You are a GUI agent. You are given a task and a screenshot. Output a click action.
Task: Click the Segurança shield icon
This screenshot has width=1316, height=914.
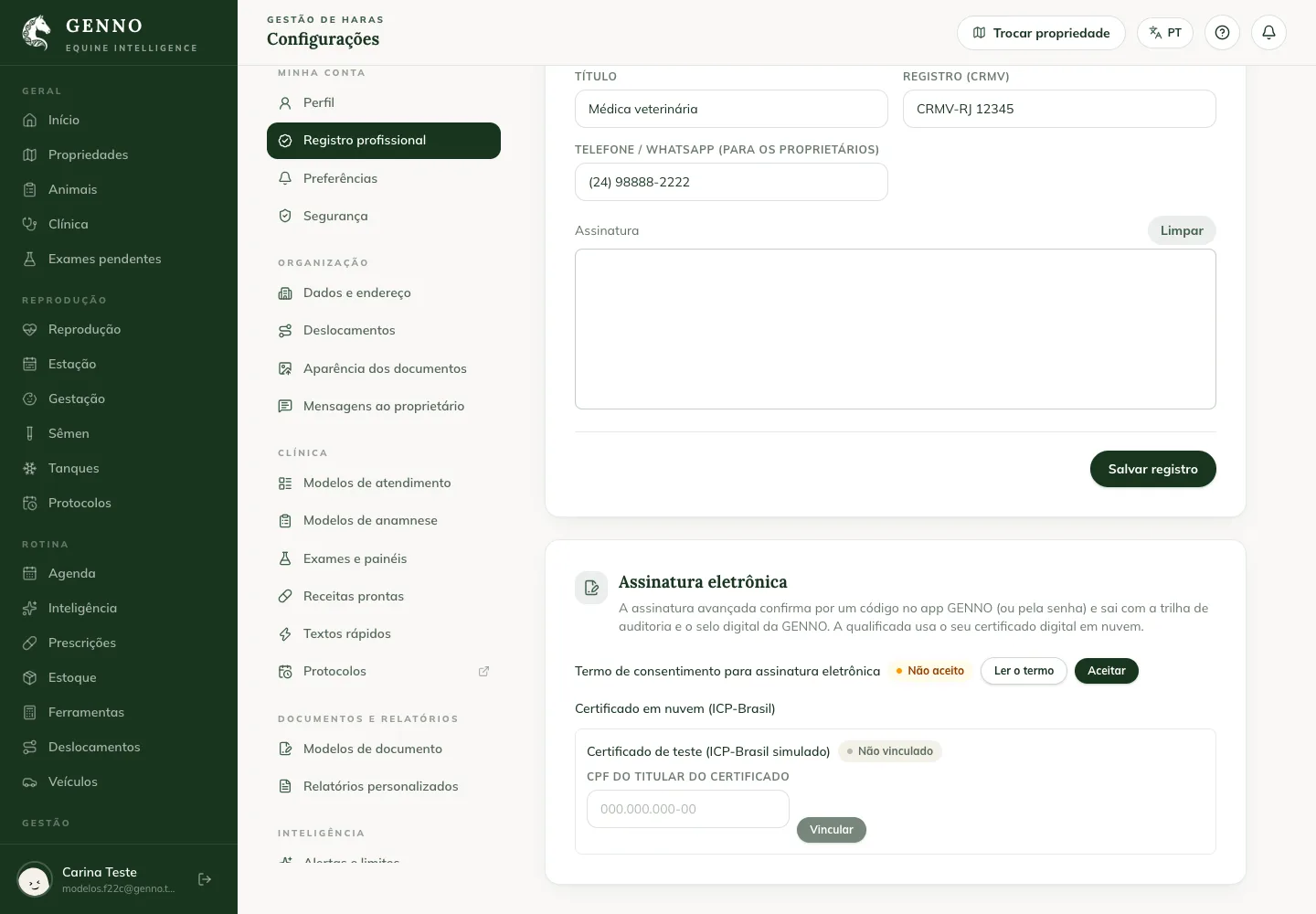[285, 216]
